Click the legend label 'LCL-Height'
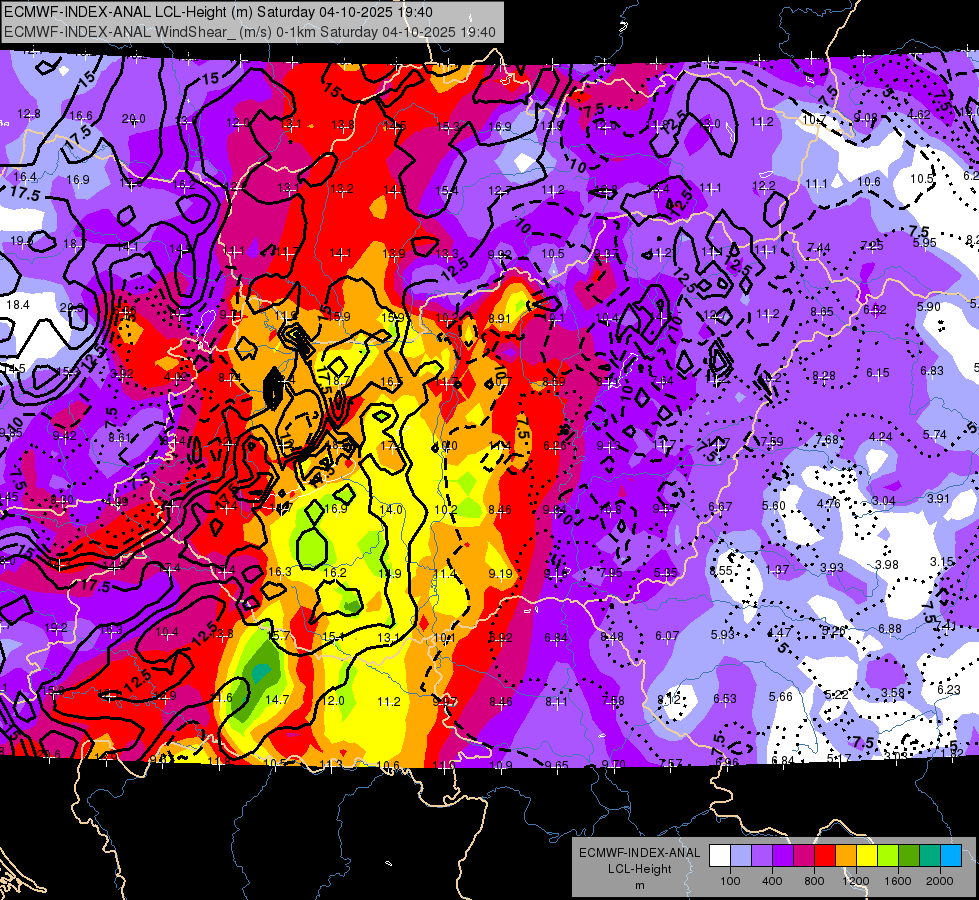979x900 pixels. 639,869
